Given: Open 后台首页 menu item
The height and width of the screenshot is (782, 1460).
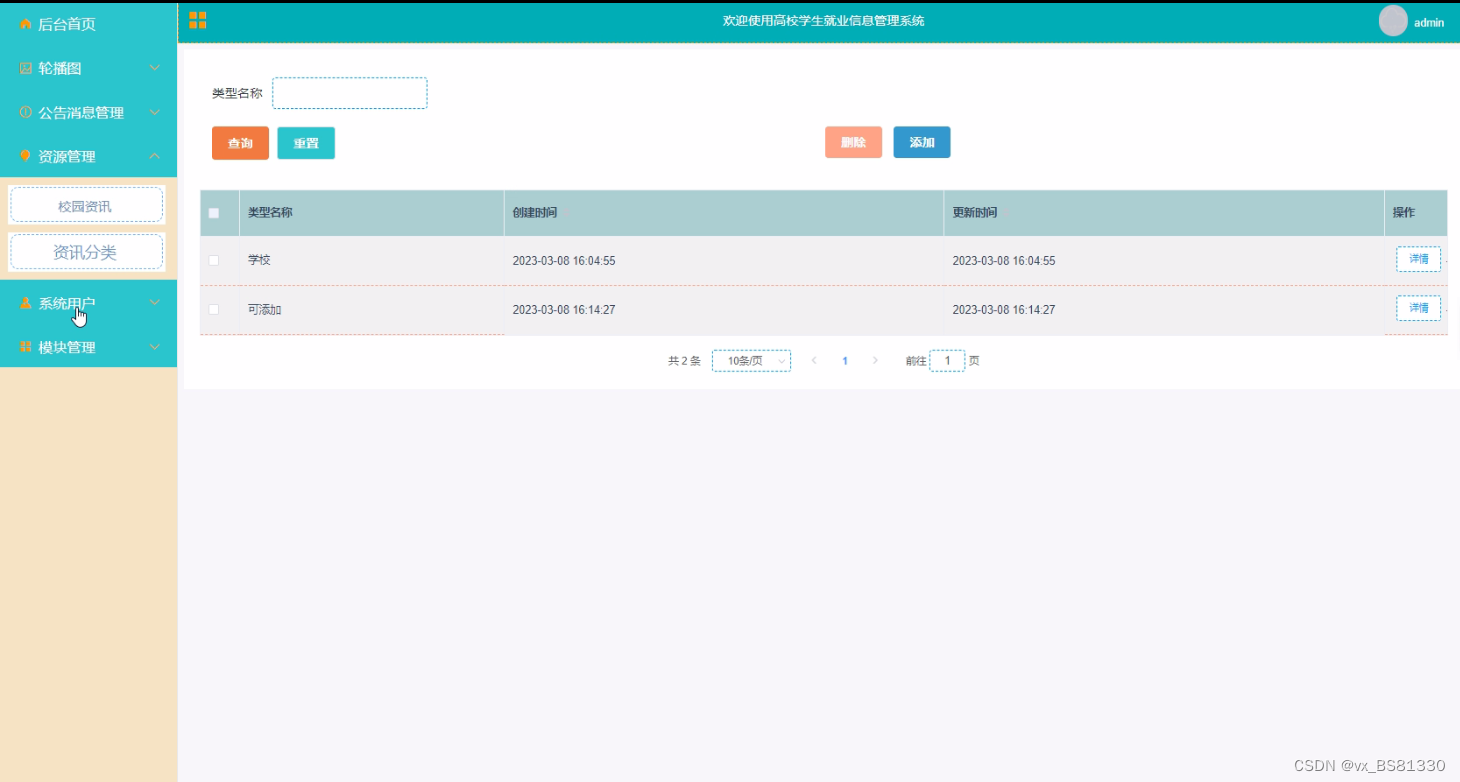Looking at the screenshot, I should (88, 24).
